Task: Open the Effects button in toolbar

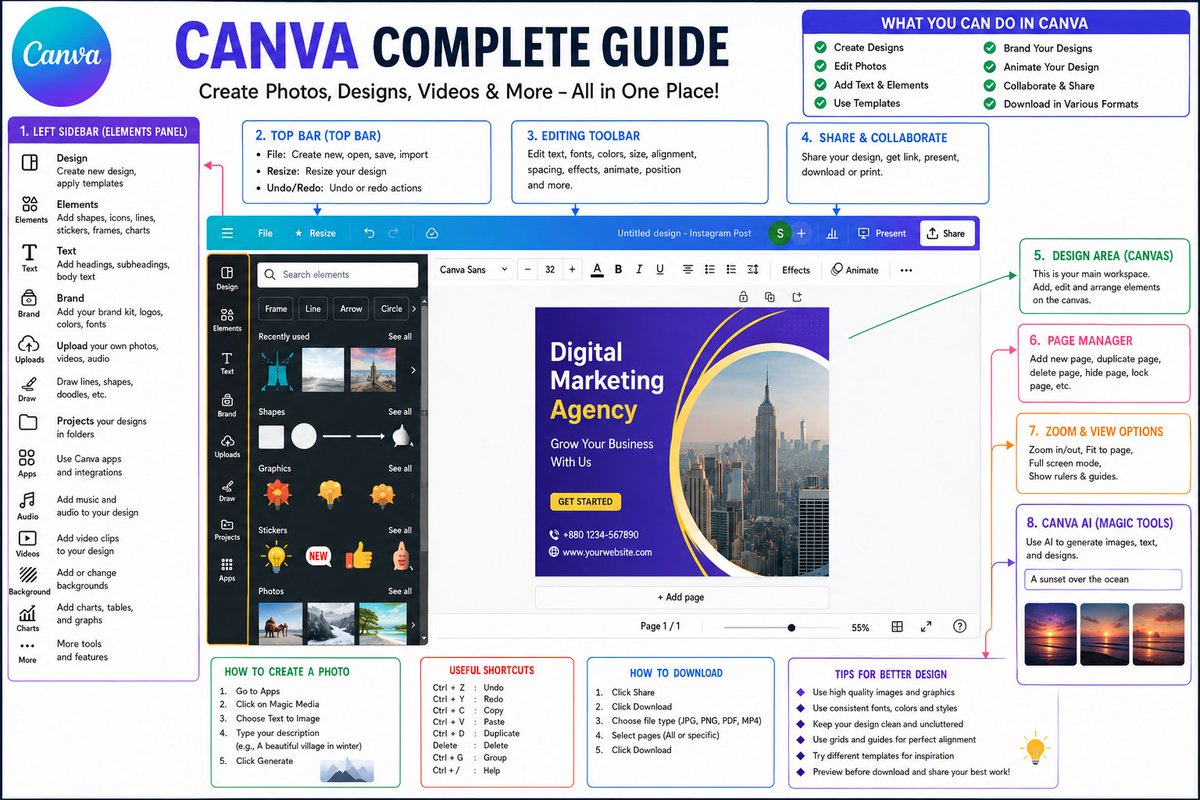Action: [796, 270]
